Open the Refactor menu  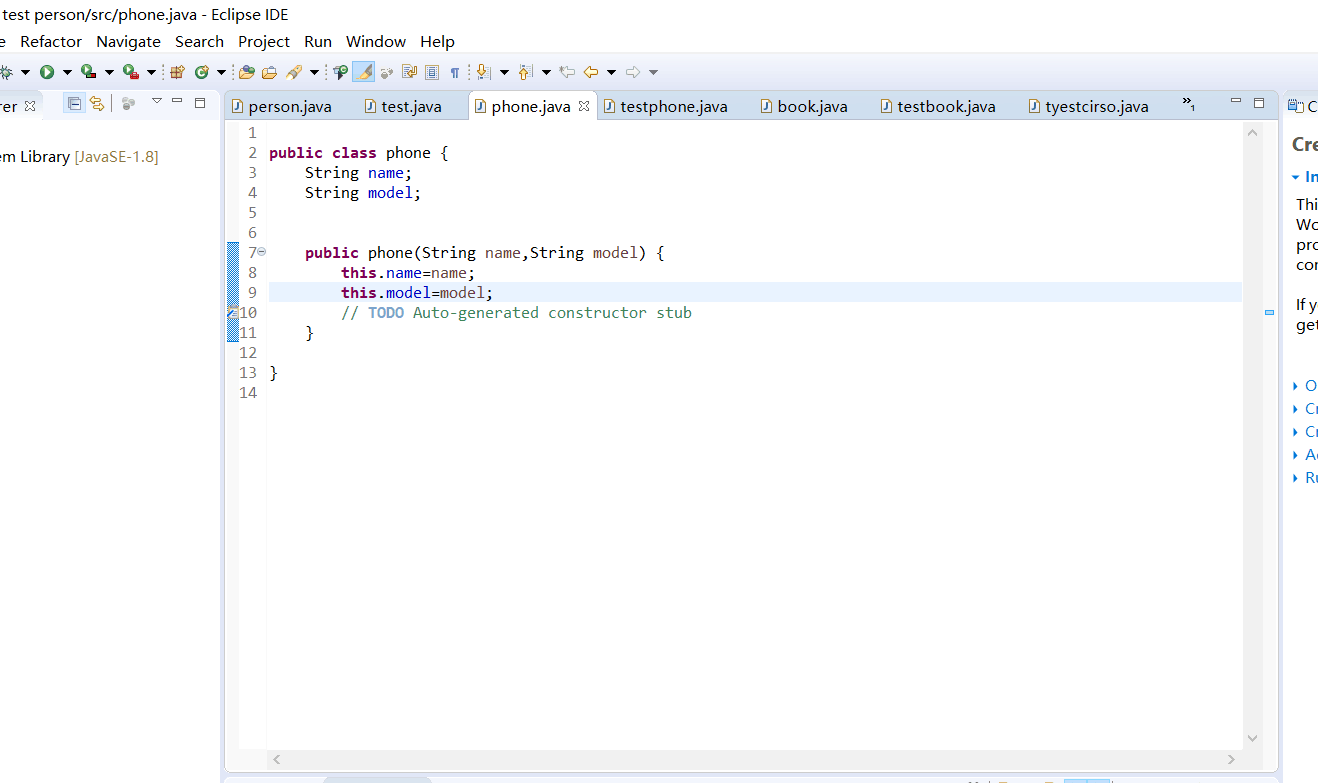[x=51, y=41]
